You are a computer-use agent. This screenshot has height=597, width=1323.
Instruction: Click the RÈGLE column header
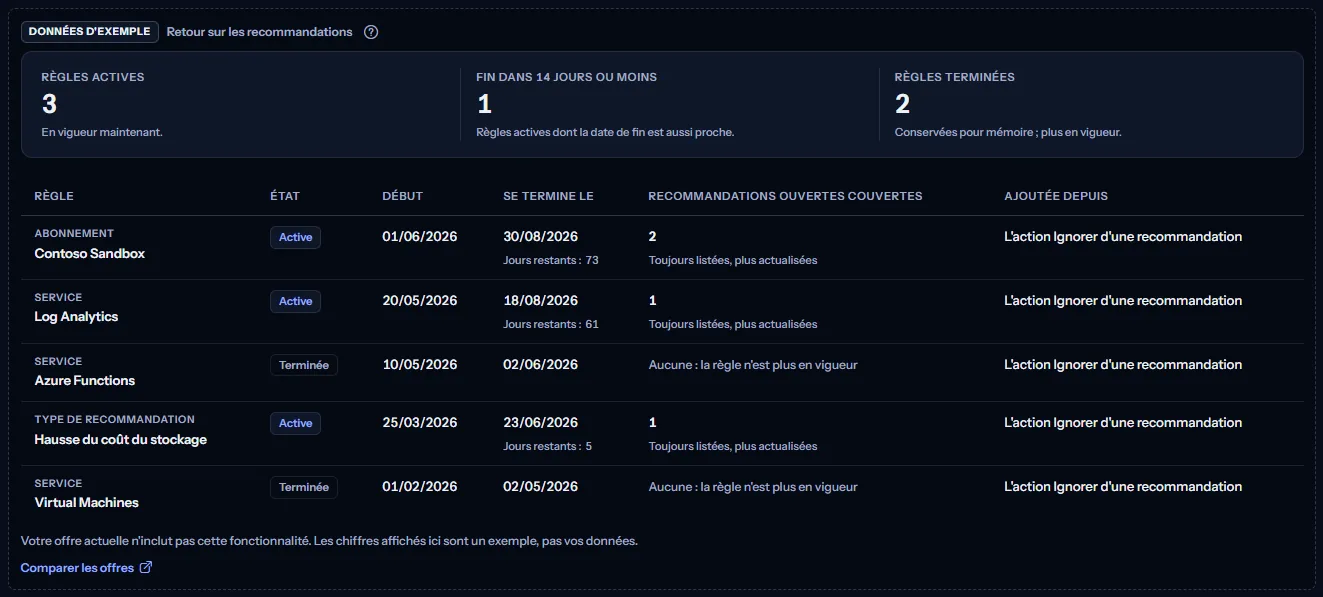click(54, 196)
